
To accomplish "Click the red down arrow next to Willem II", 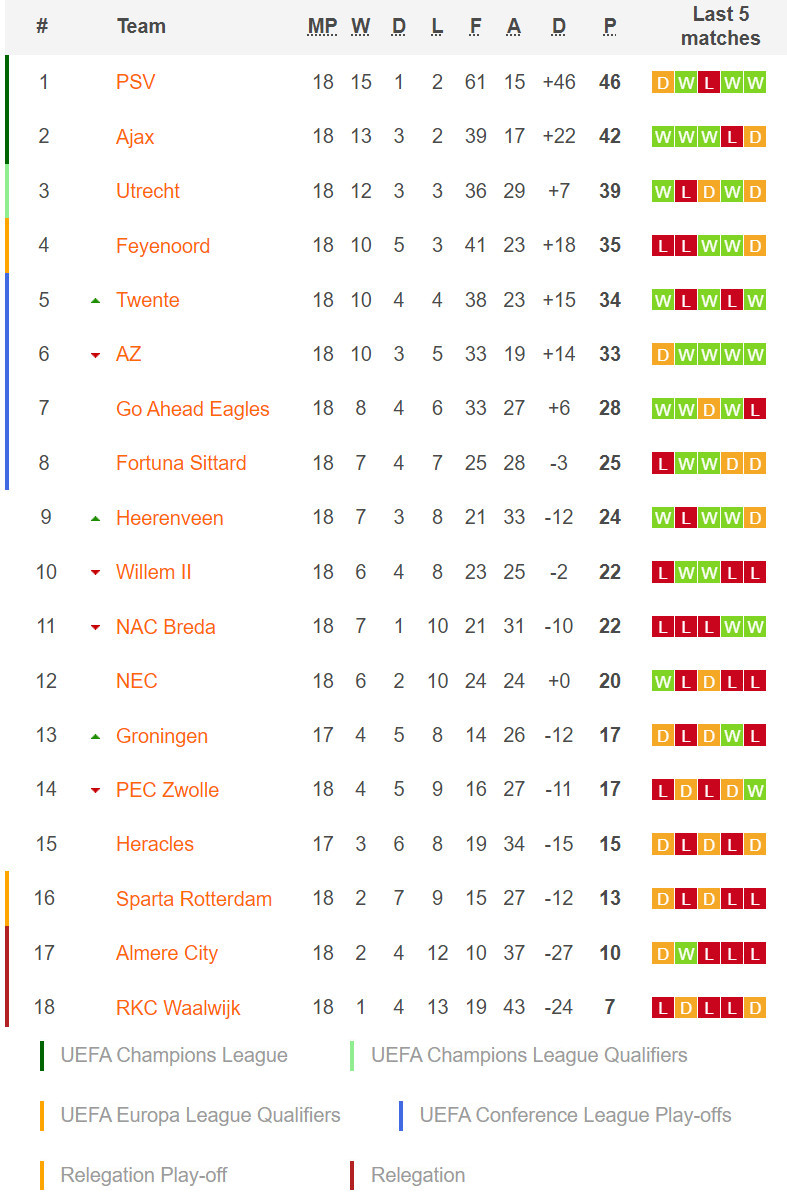I will (x=96, y=573).
